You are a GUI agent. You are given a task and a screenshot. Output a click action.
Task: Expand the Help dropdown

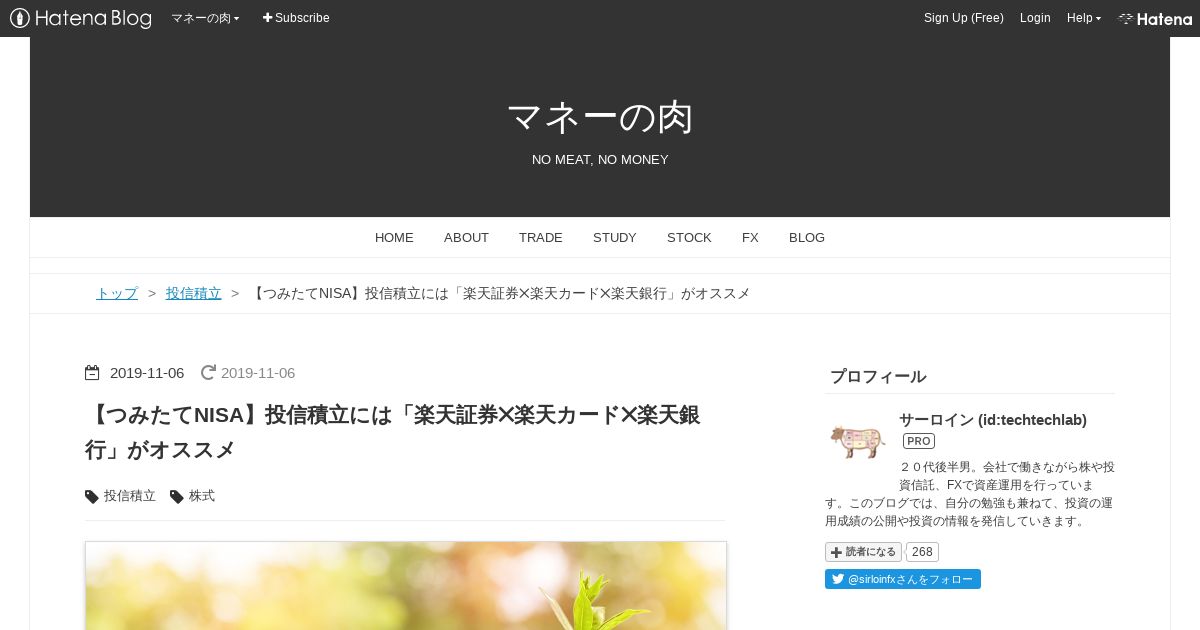point(1084,18)
